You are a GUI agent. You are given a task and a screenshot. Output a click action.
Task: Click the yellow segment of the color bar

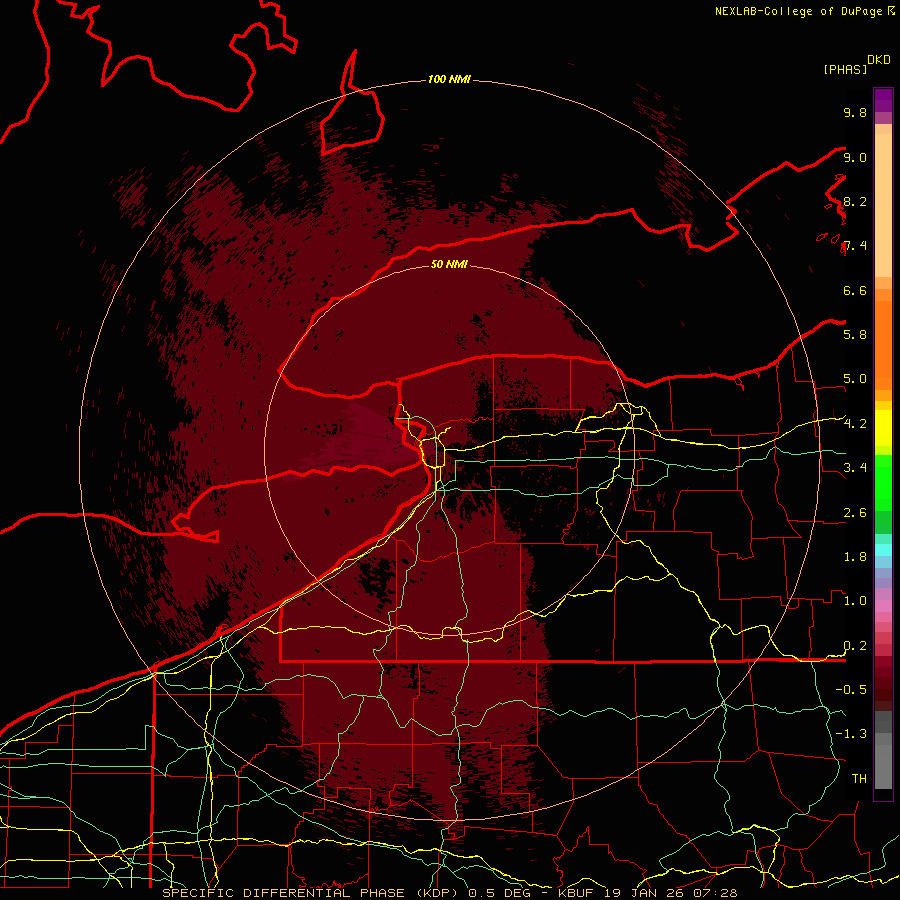[883, 428]
